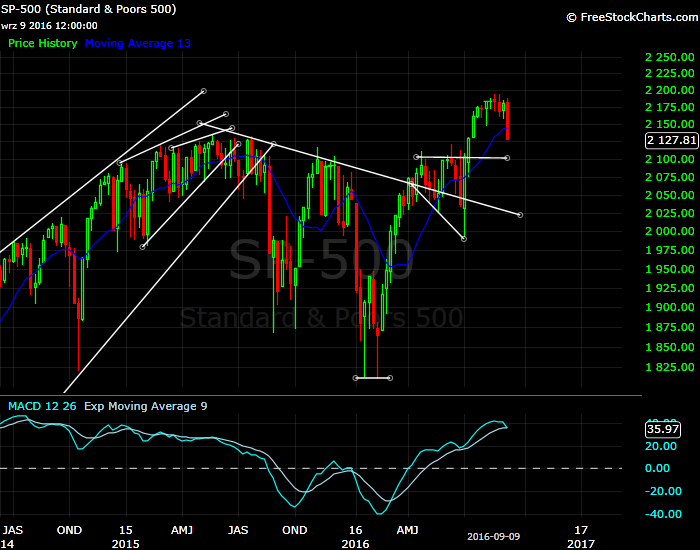
Task: Click the 2016-09-09 date marker on time axis
Action: coord(493,537)
